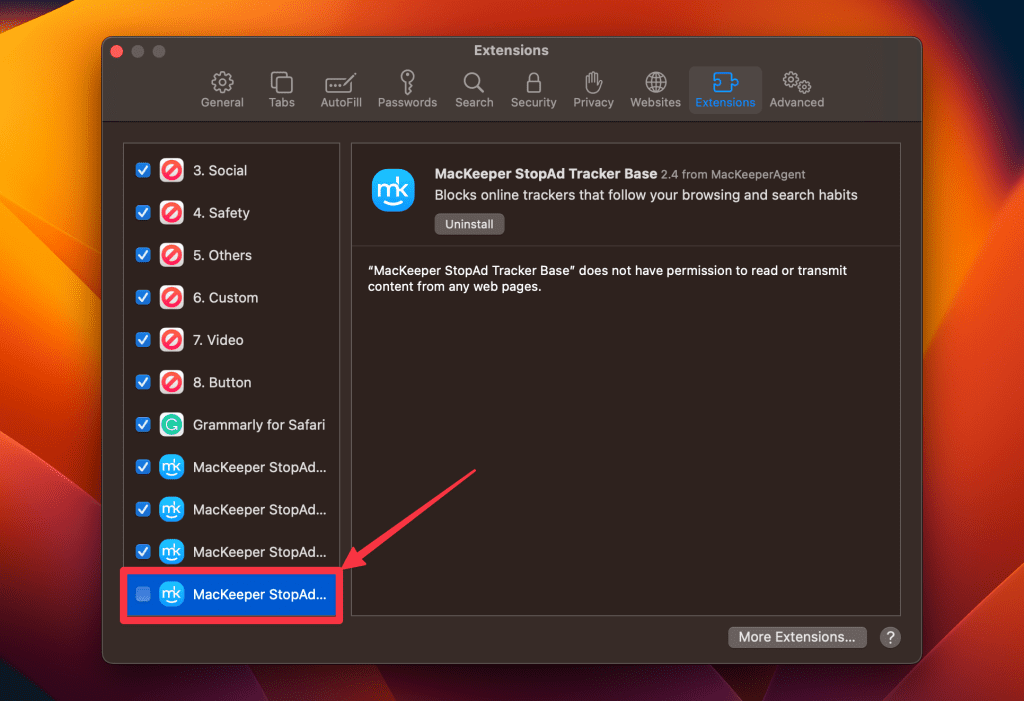Viewport: 1024px width, 701px height.
Task: Uncheck the 5. Others extension checkbox
Action: tap(143, 255)
